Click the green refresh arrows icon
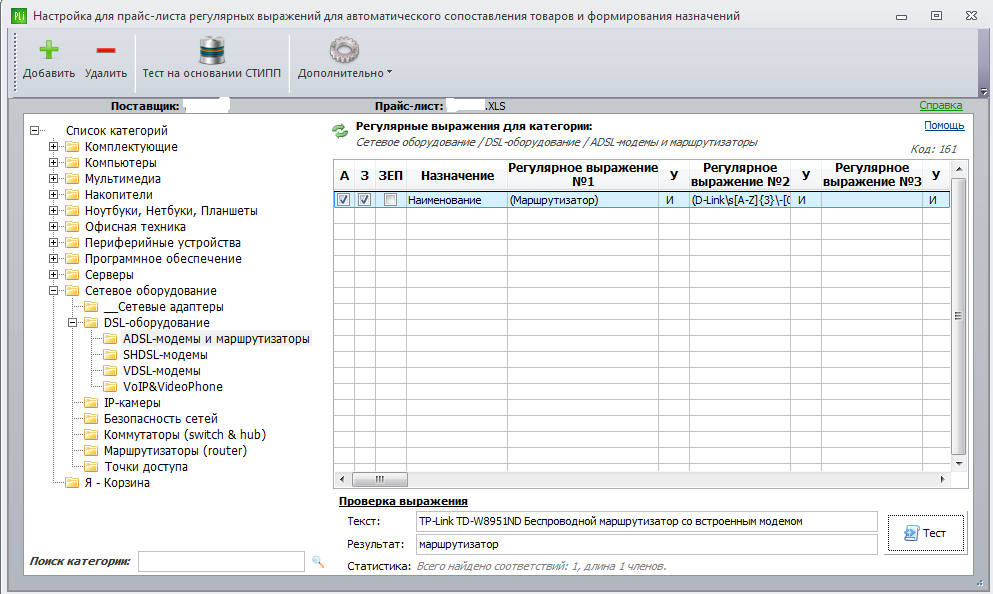The image size is (993, 594). point(340,131)
